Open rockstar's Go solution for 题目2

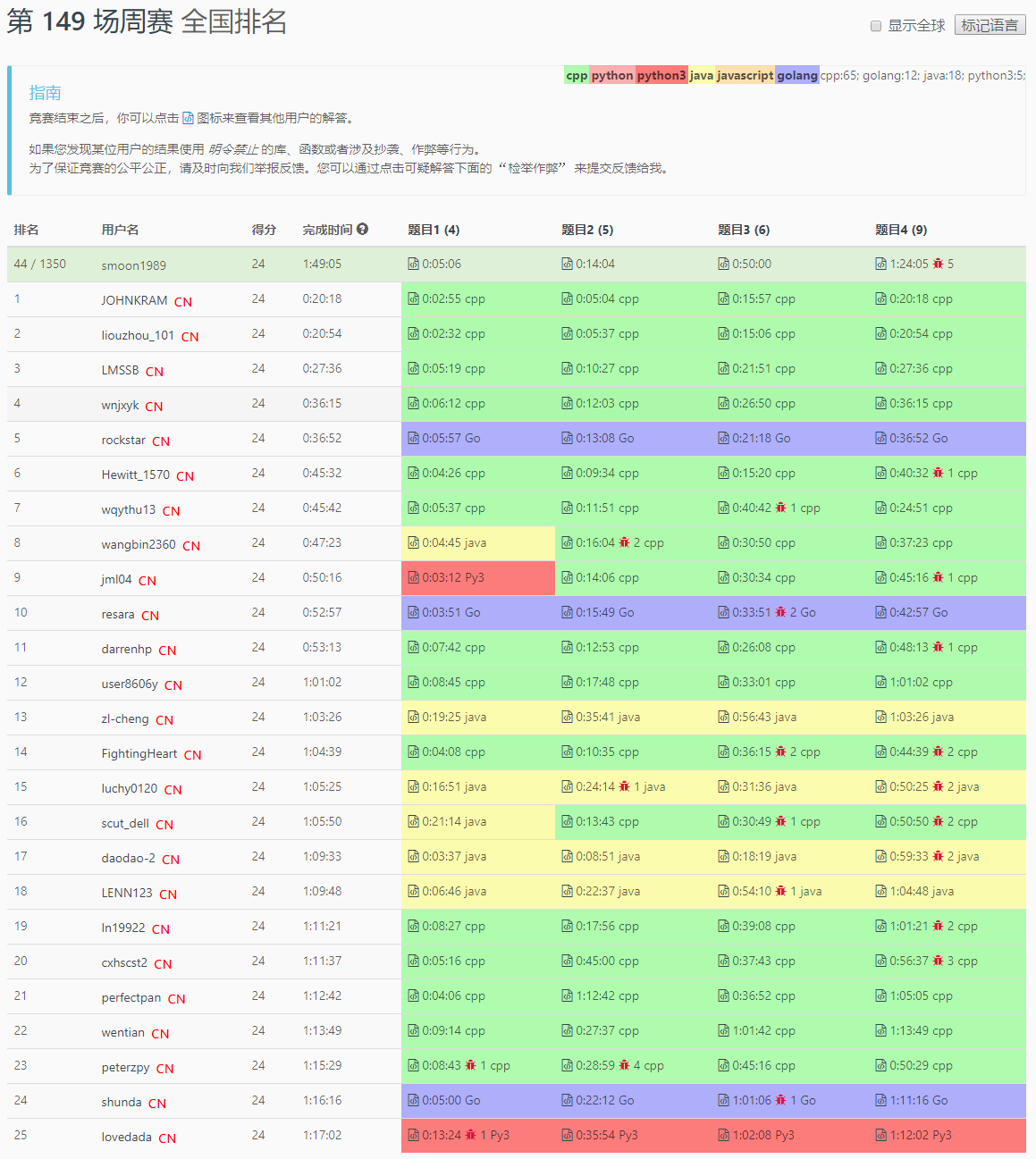click(567, 438)
